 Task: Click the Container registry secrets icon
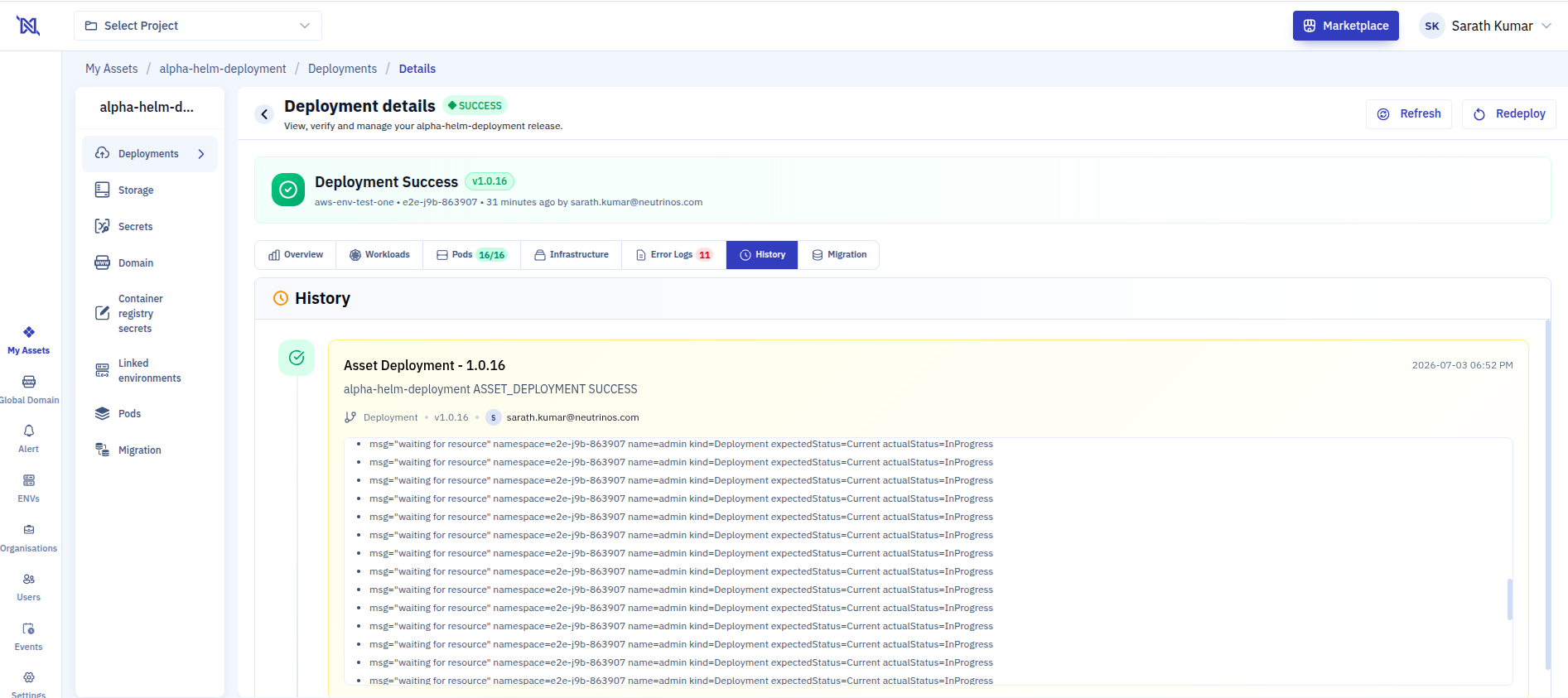[x=102, y=313]
